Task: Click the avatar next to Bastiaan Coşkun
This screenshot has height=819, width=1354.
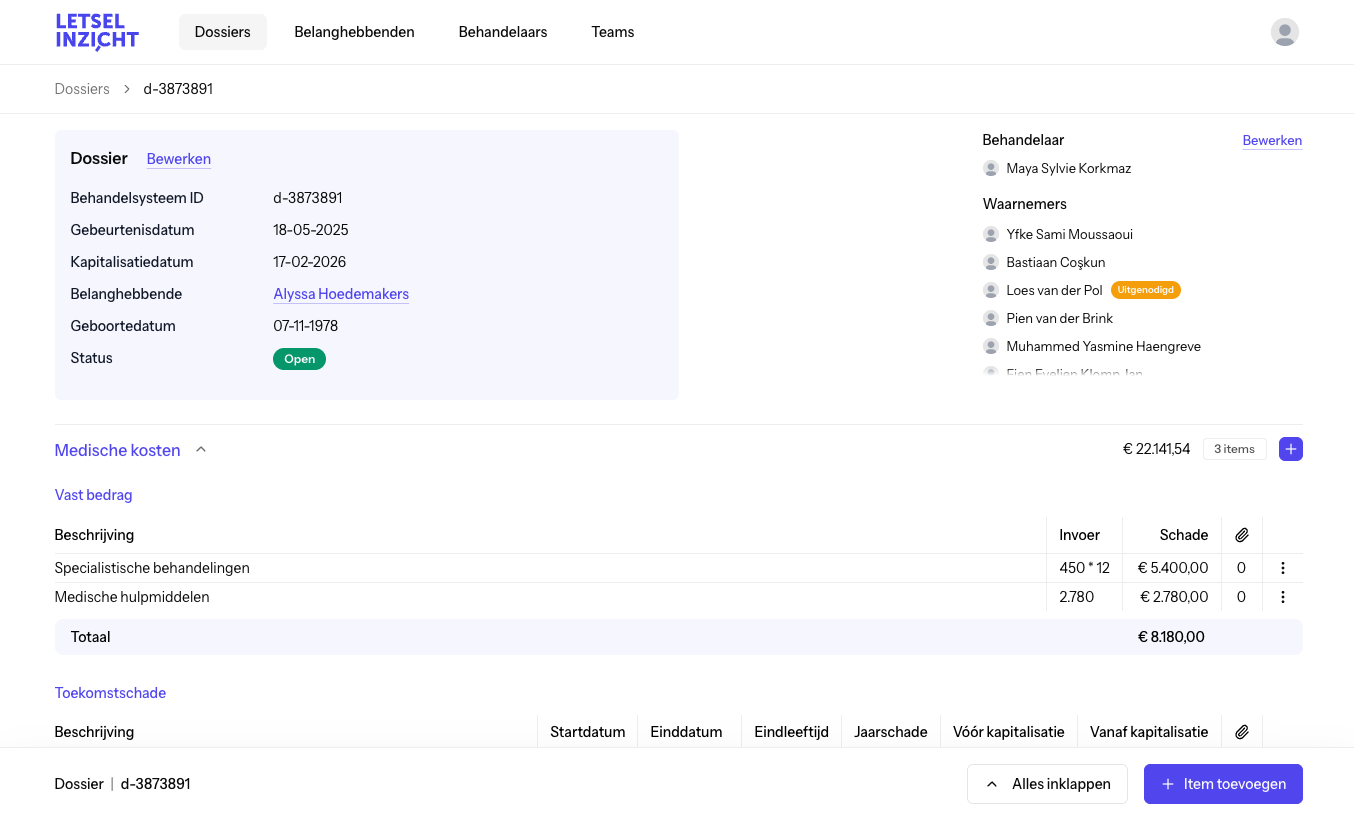Action: pyautogui.click(x=991, y=262)
